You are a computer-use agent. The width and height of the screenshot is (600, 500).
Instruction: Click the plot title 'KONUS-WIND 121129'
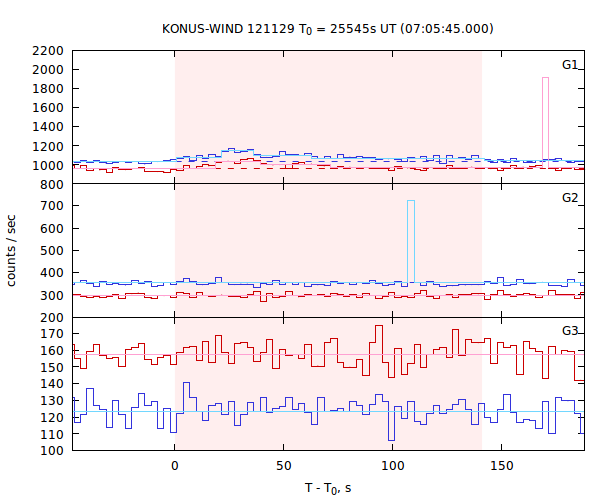coord(228,29)
